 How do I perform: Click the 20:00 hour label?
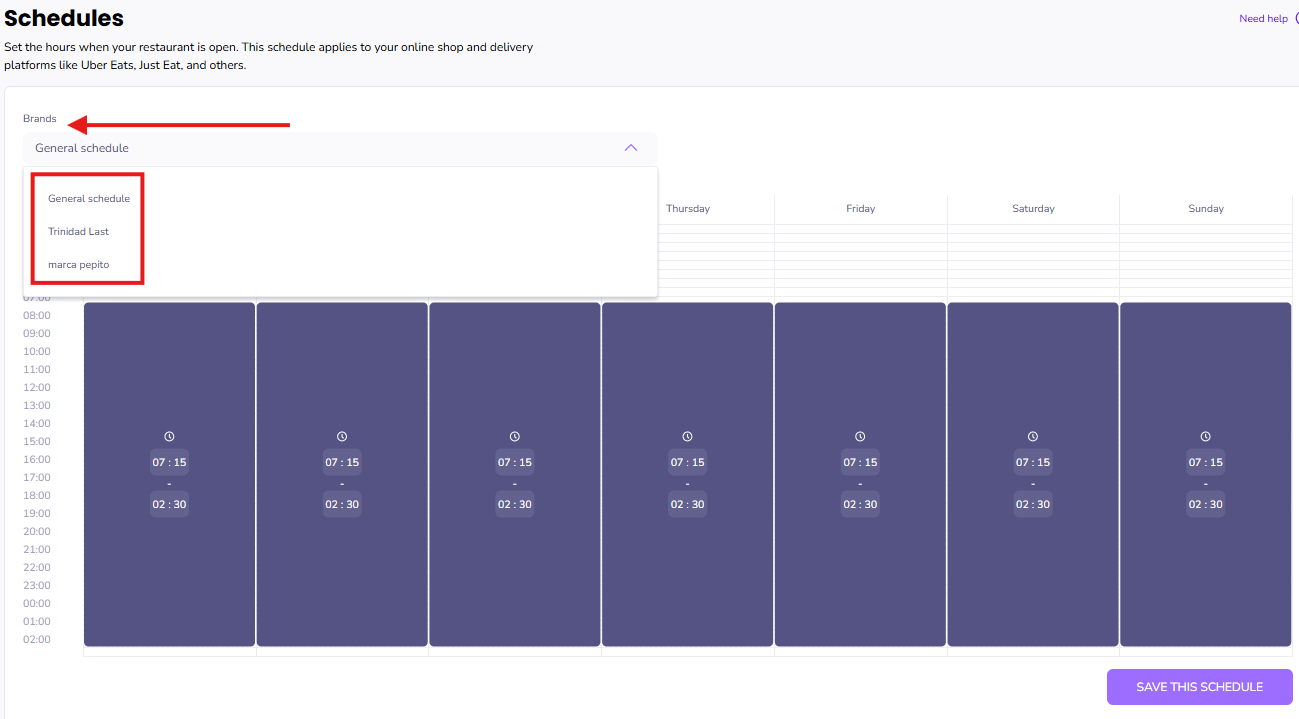coord(37,531)
